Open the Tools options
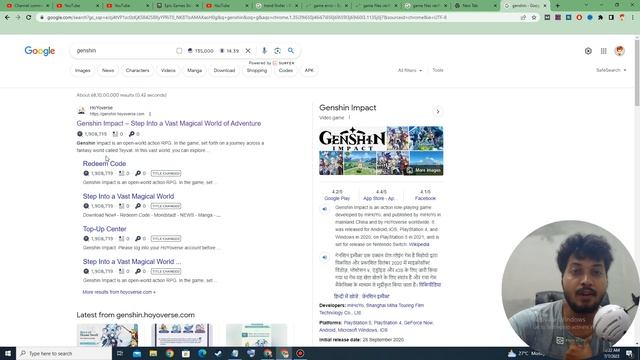 coord(438,70)
